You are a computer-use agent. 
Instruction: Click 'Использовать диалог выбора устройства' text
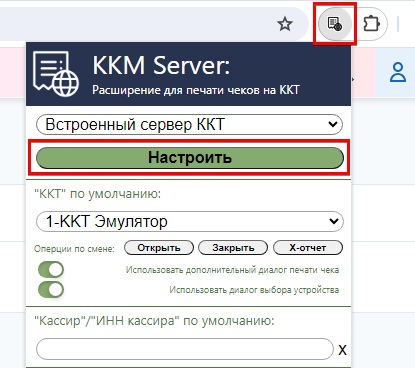point(254,290)
